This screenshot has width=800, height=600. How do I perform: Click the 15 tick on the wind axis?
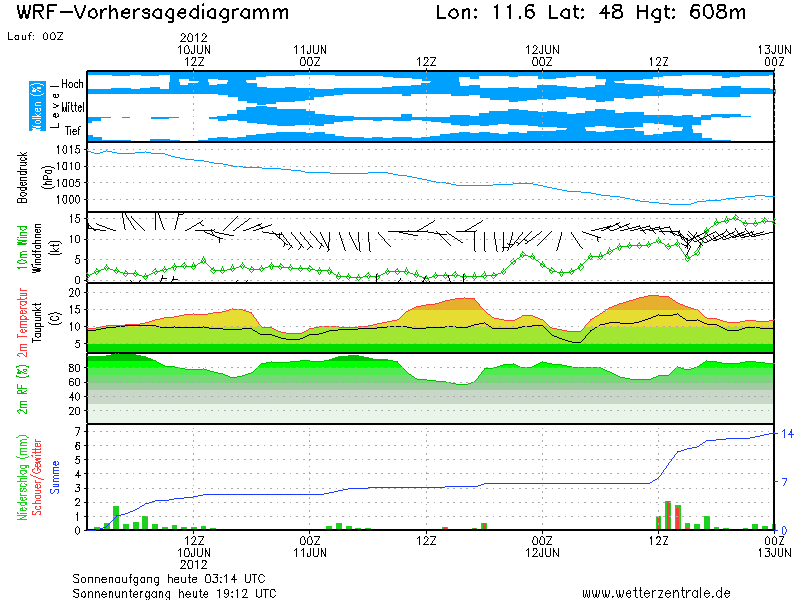tap(75, 219)
